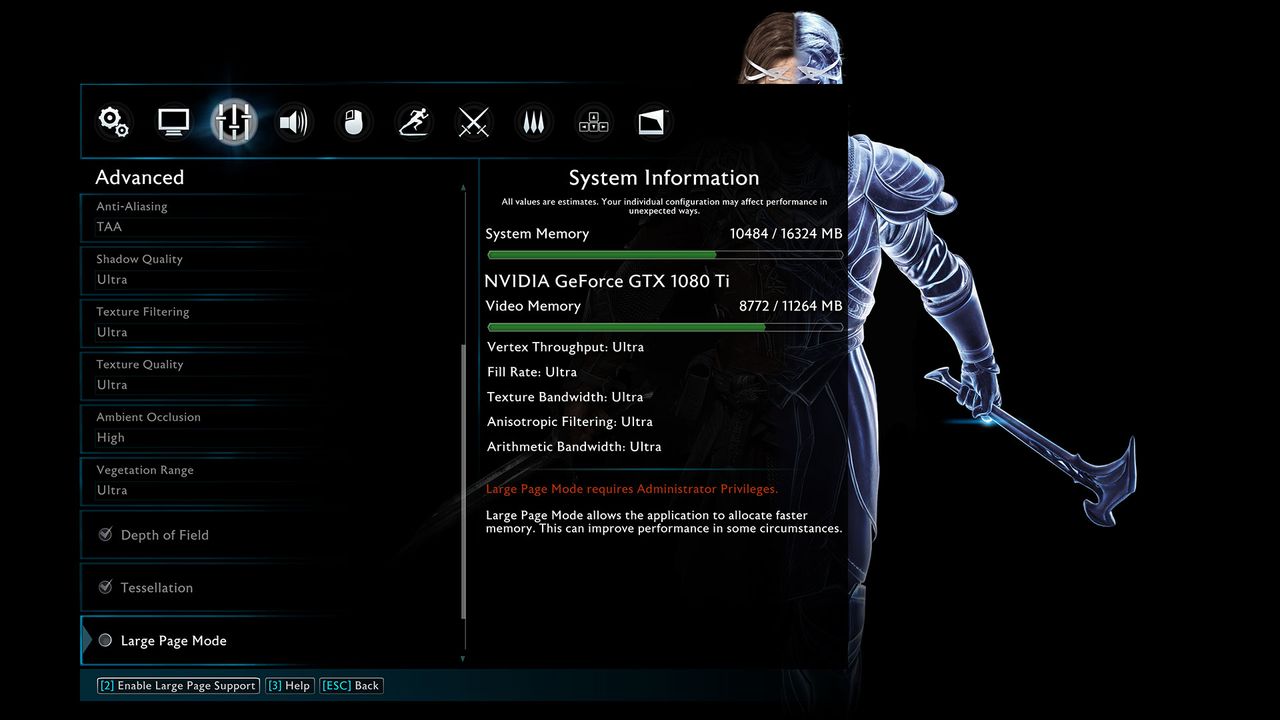Screen dimensions: 1280x720
Task: Click the Large Page Mode description paragraph
Action: (x=664, y=522)
